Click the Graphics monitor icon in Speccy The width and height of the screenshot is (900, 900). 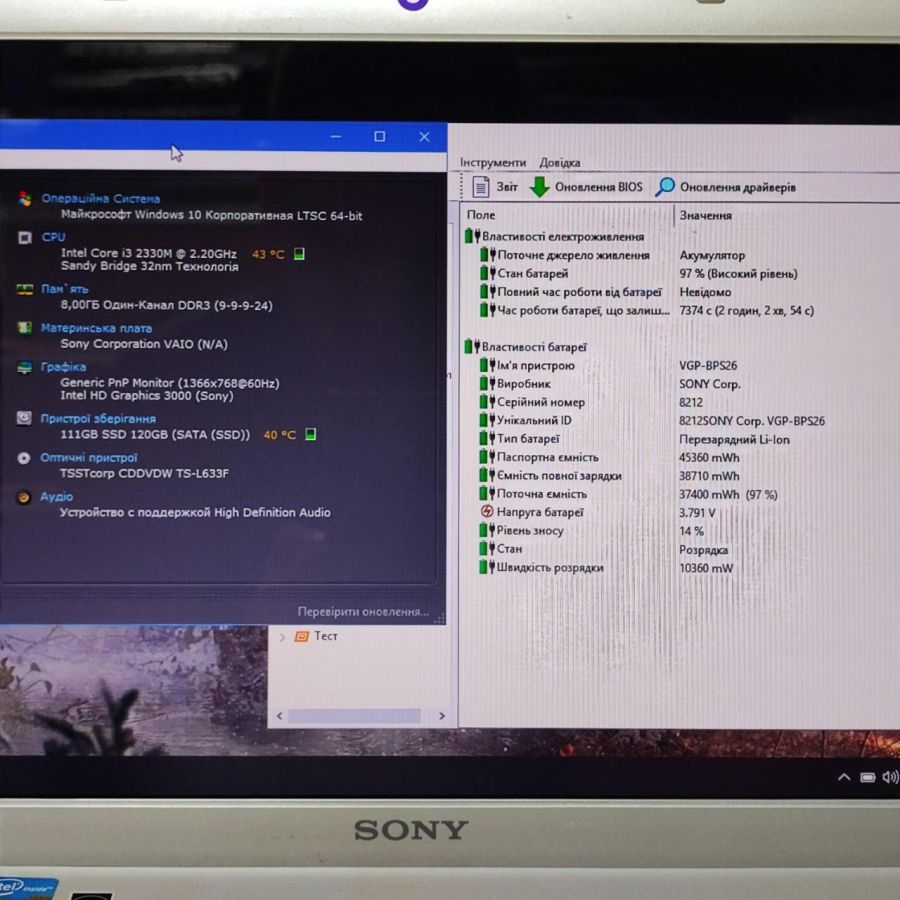24,367
